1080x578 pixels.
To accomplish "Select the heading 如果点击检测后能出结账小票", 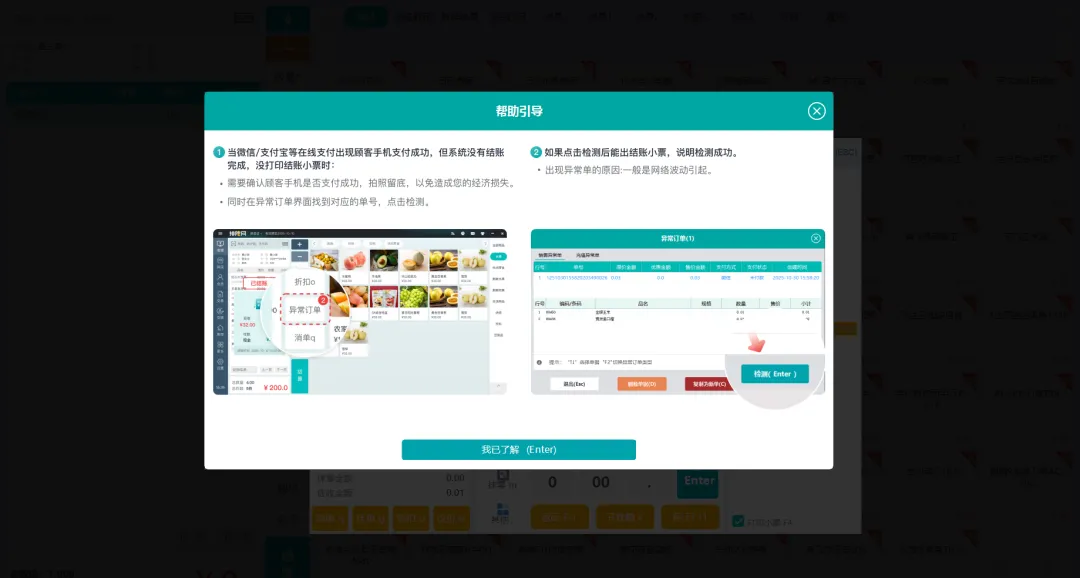I will coord(642,153).
